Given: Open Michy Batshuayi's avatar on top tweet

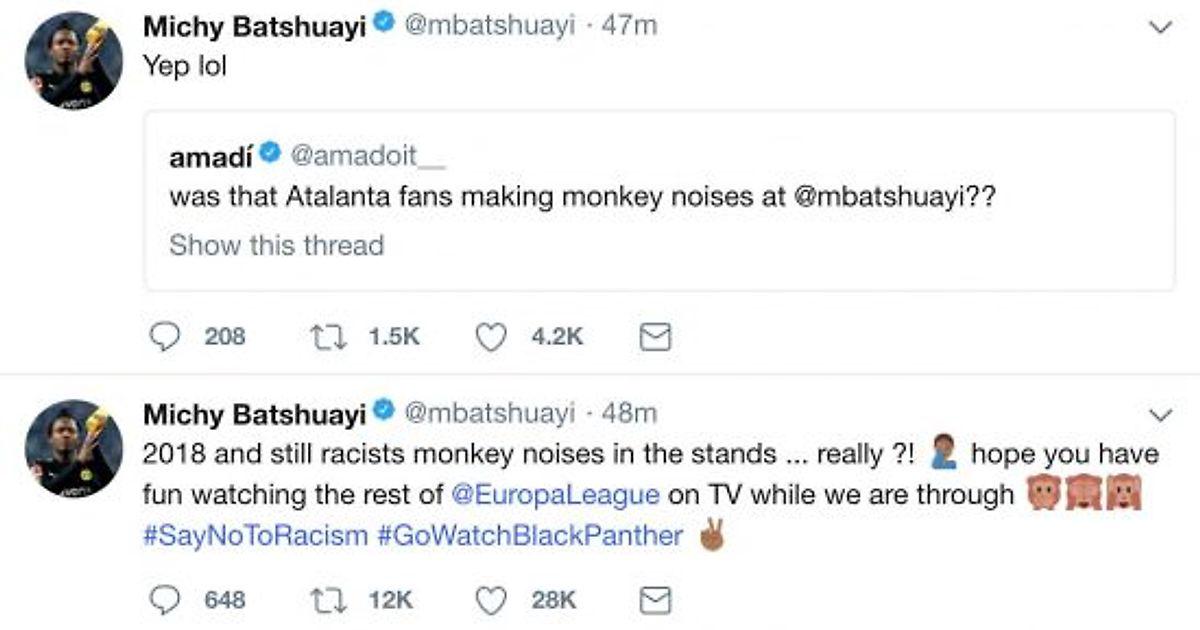Looking at the screenshot, I should pos(73,61).
